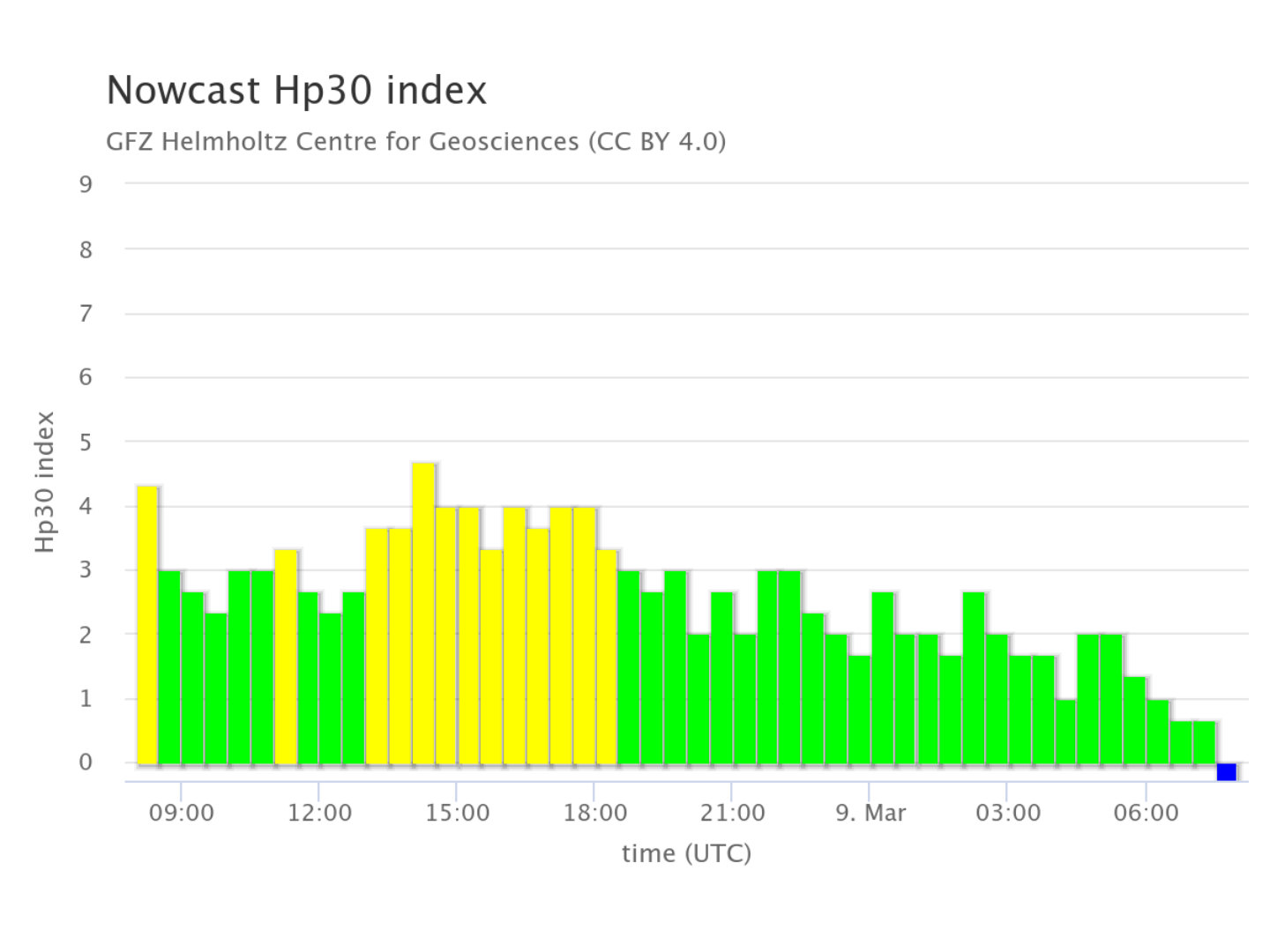Click the "Nowcast Hp30 index" chart title

coord(296,91)
